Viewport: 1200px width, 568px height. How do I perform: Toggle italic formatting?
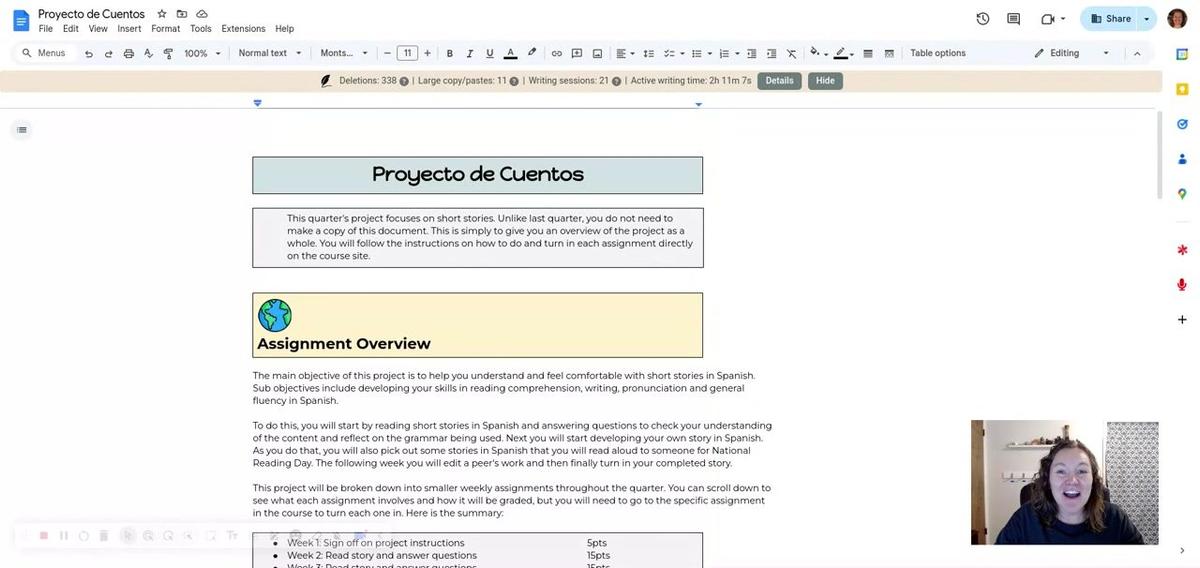coord(469,54)
